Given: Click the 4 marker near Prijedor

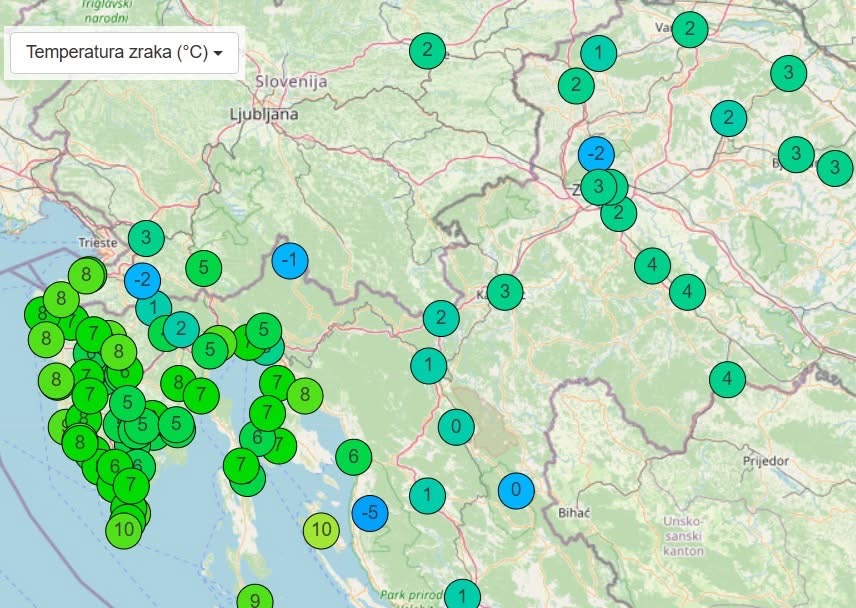Looking at the screenshot, I should 726,381.
